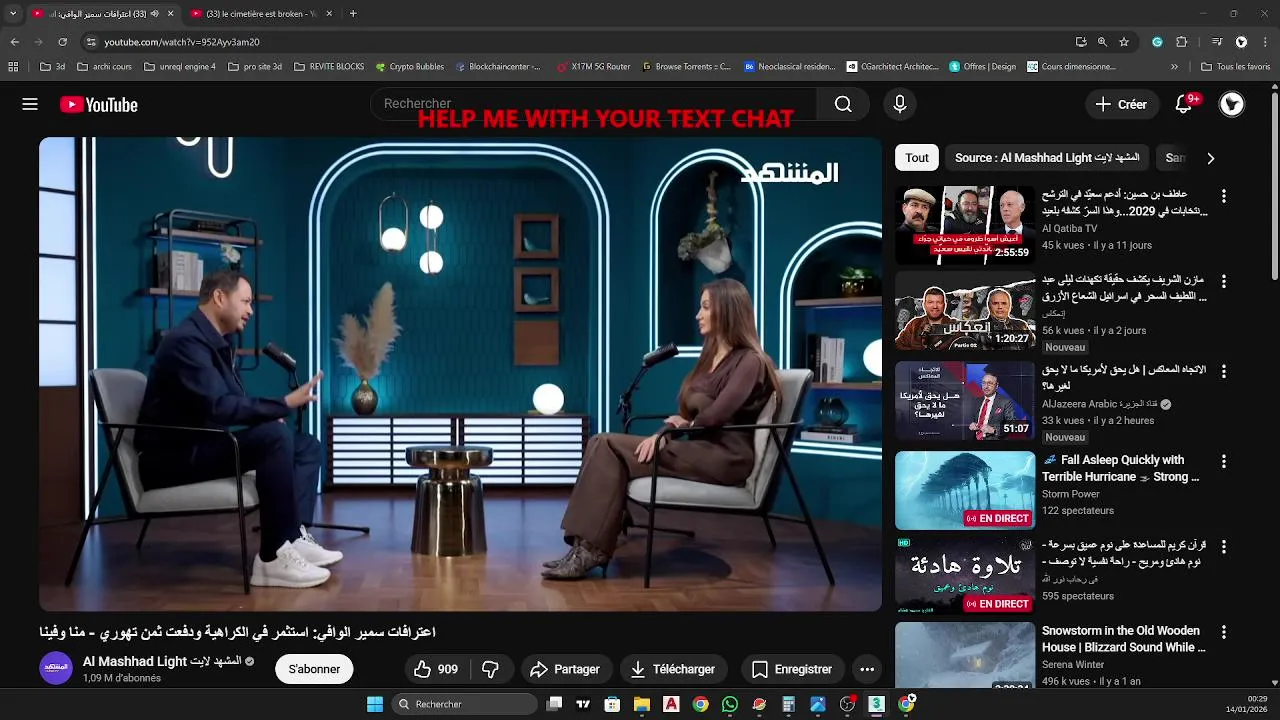Open the 1:20:27 video thumbnail
This screenshot has width=1280, height=720.
click(x=965, y=311)
